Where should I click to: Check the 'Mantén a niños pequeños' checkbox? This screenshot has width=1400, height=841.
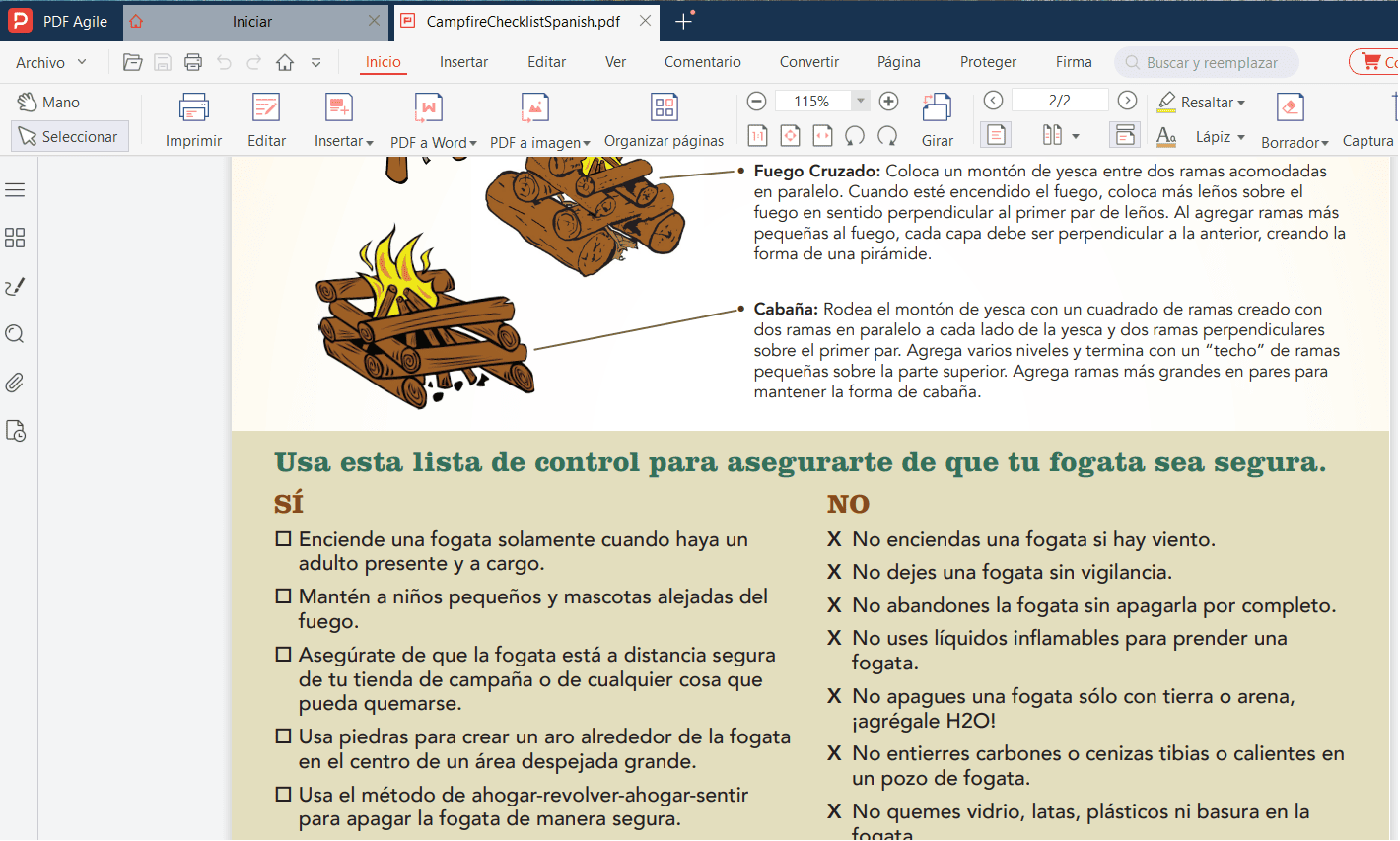click(x=283, y=596)
